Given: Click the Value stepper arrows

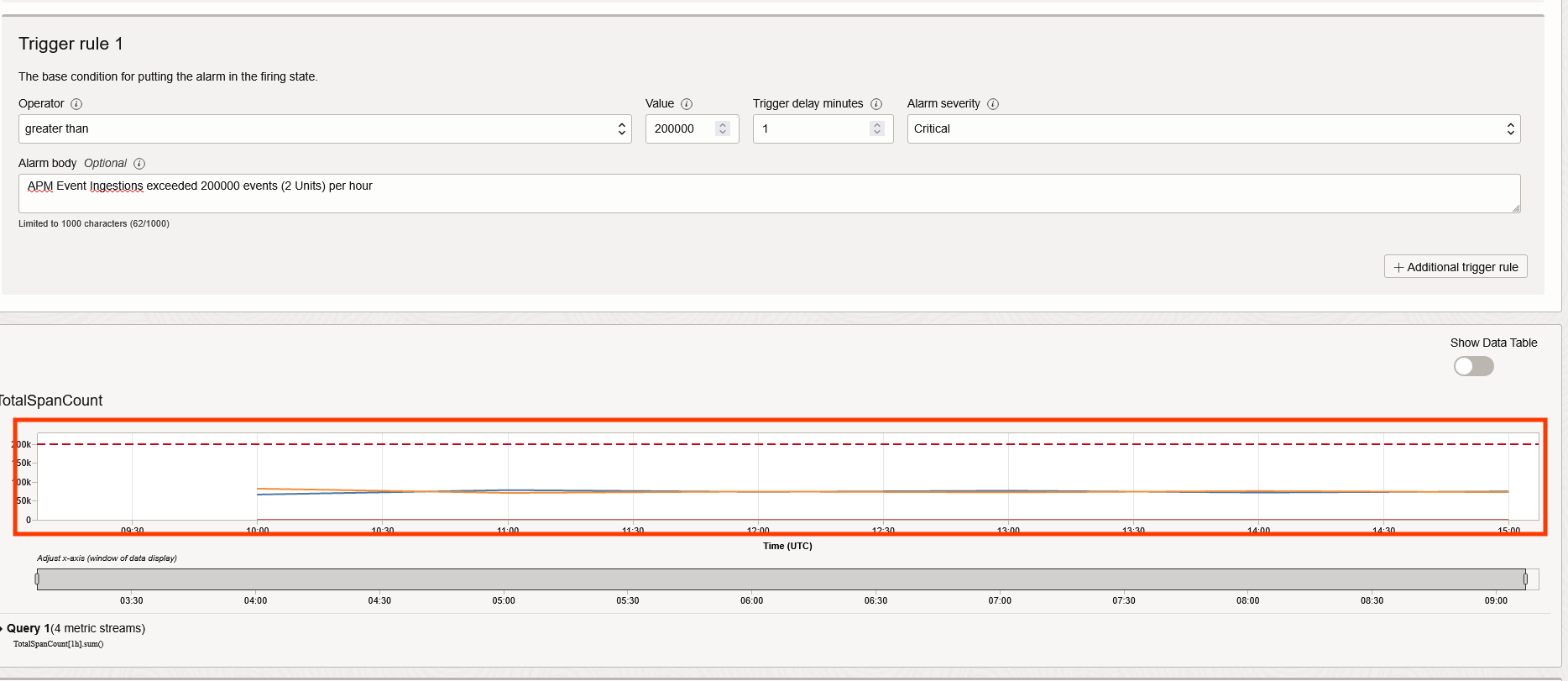Looking at the screenshot, I should [723, 128].
